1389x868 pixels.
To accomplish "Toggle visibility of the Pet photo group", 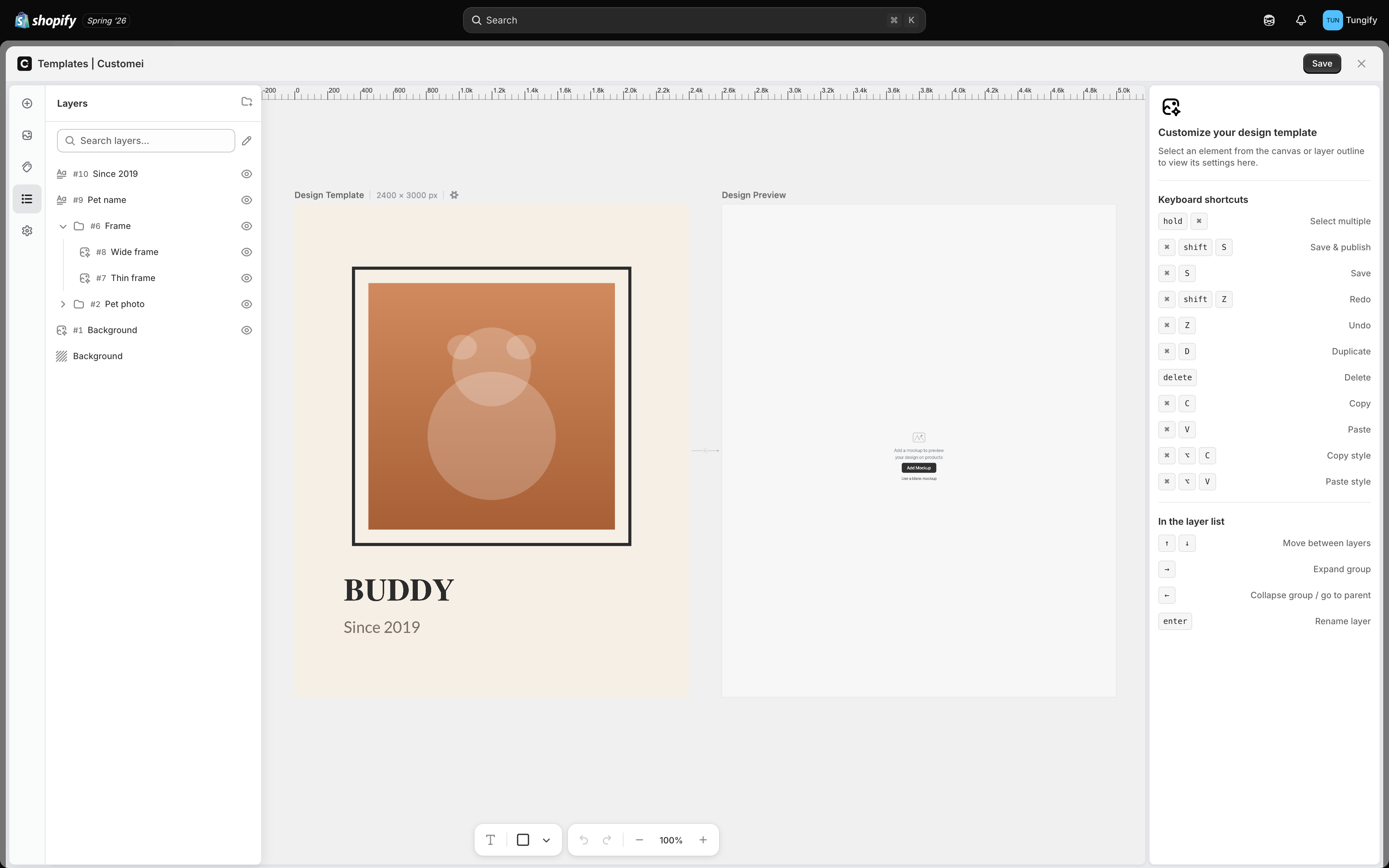I will tap(247, 304).
